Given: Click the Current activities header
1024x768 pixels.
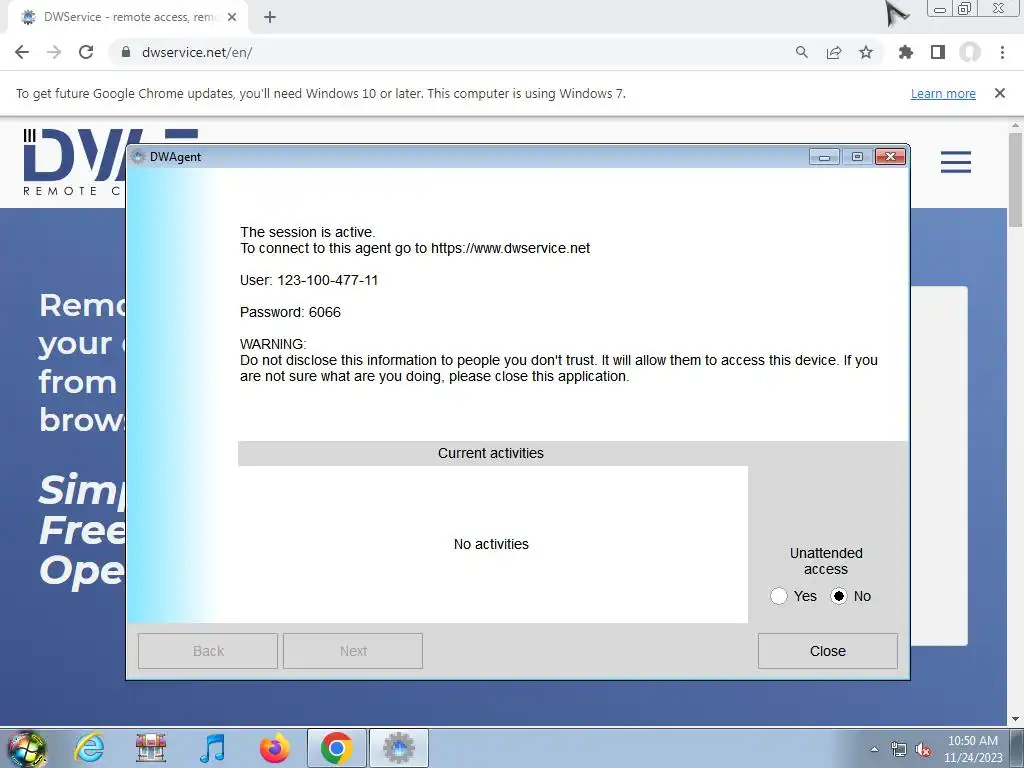Looking at the screenshot, I should tap(491, 453).
